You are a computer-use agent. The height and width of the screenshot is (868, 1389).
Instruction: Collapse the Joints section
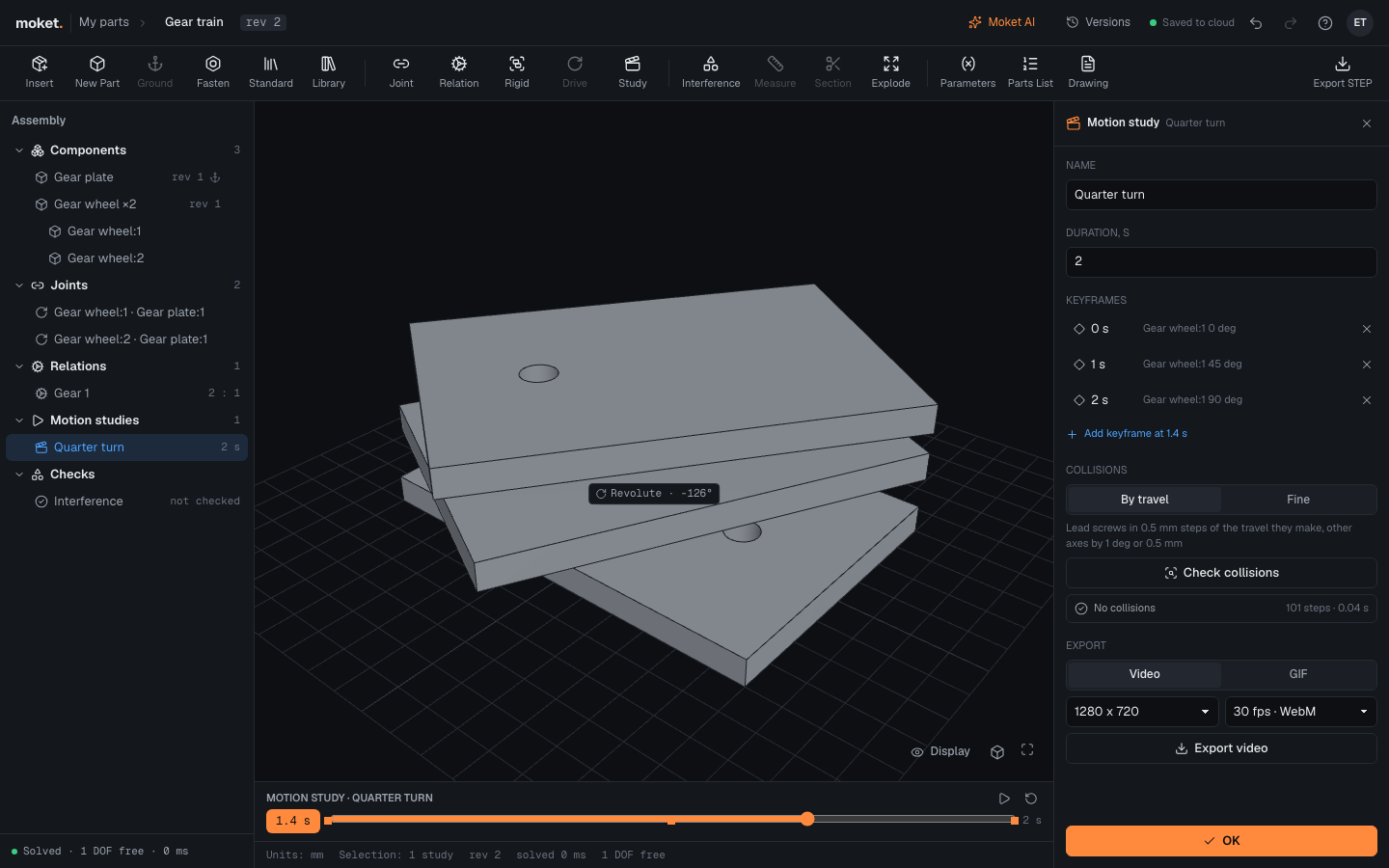point(19,285)
